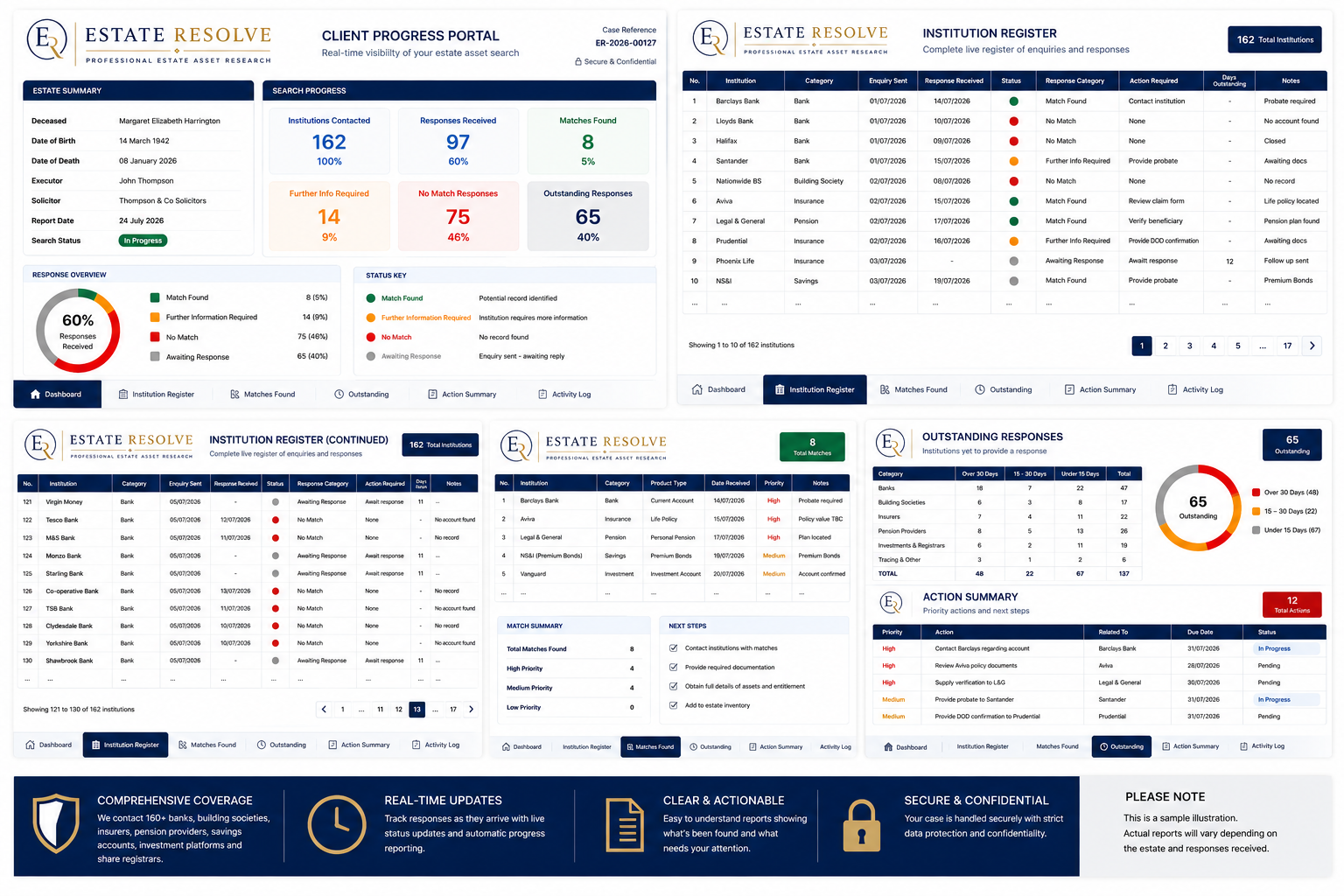Image resolution: width=1344 pixels, height=896 pixels.
Task: Click 'Vanguard' row in matches table
Action: pos(672,574)
